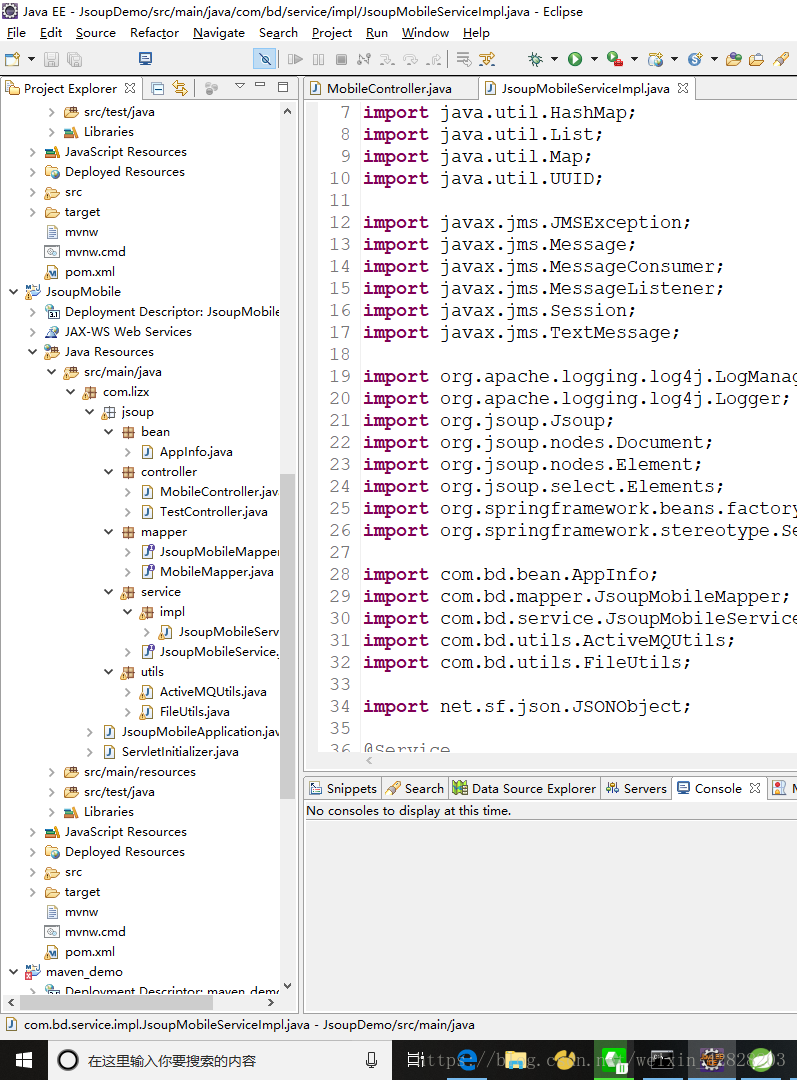Collapse the mapper package

109,532
